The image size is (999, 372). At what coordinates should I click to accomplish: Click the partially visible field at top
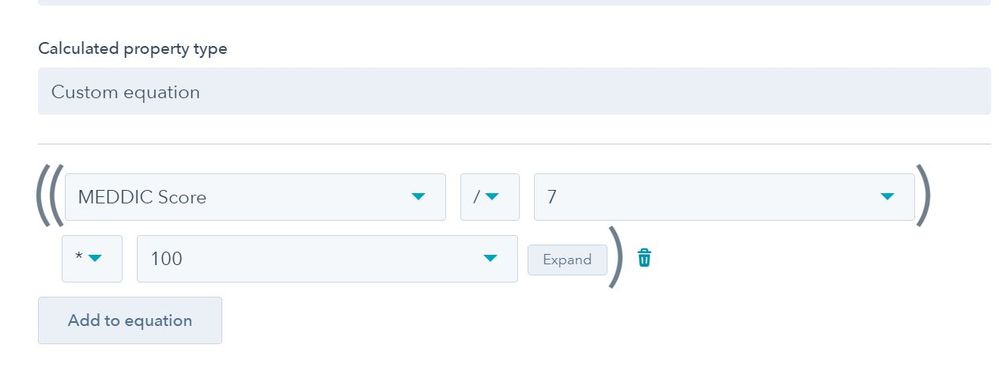(x=514, y=3)
